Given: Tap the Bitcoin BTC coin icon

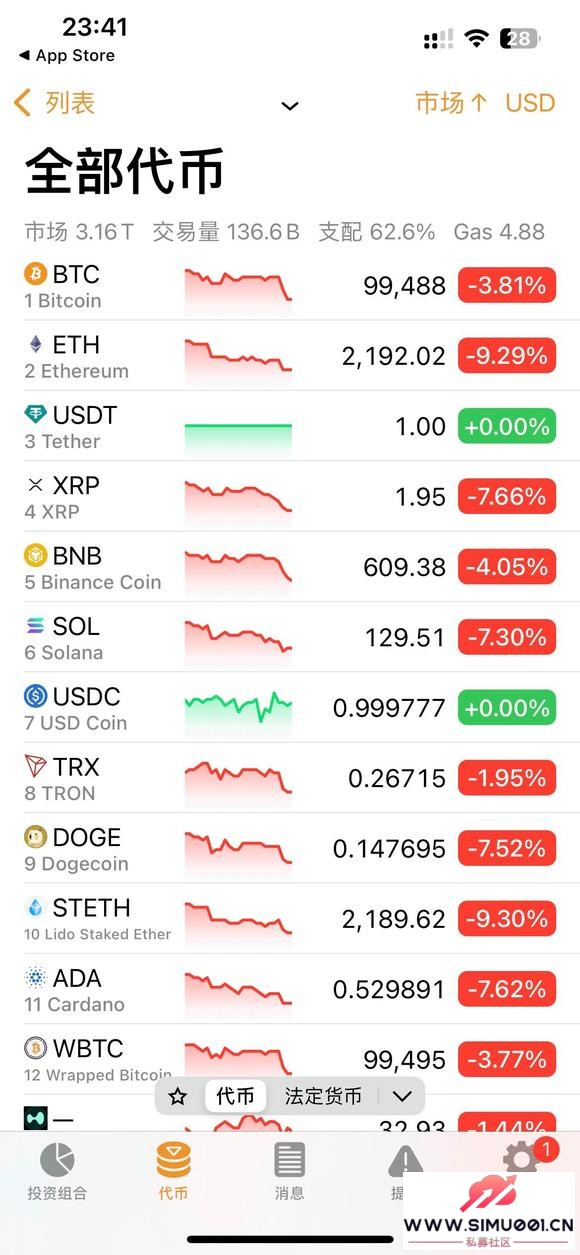Looking at the screenshot, I should pyautogui.click(x=36, y=273).
